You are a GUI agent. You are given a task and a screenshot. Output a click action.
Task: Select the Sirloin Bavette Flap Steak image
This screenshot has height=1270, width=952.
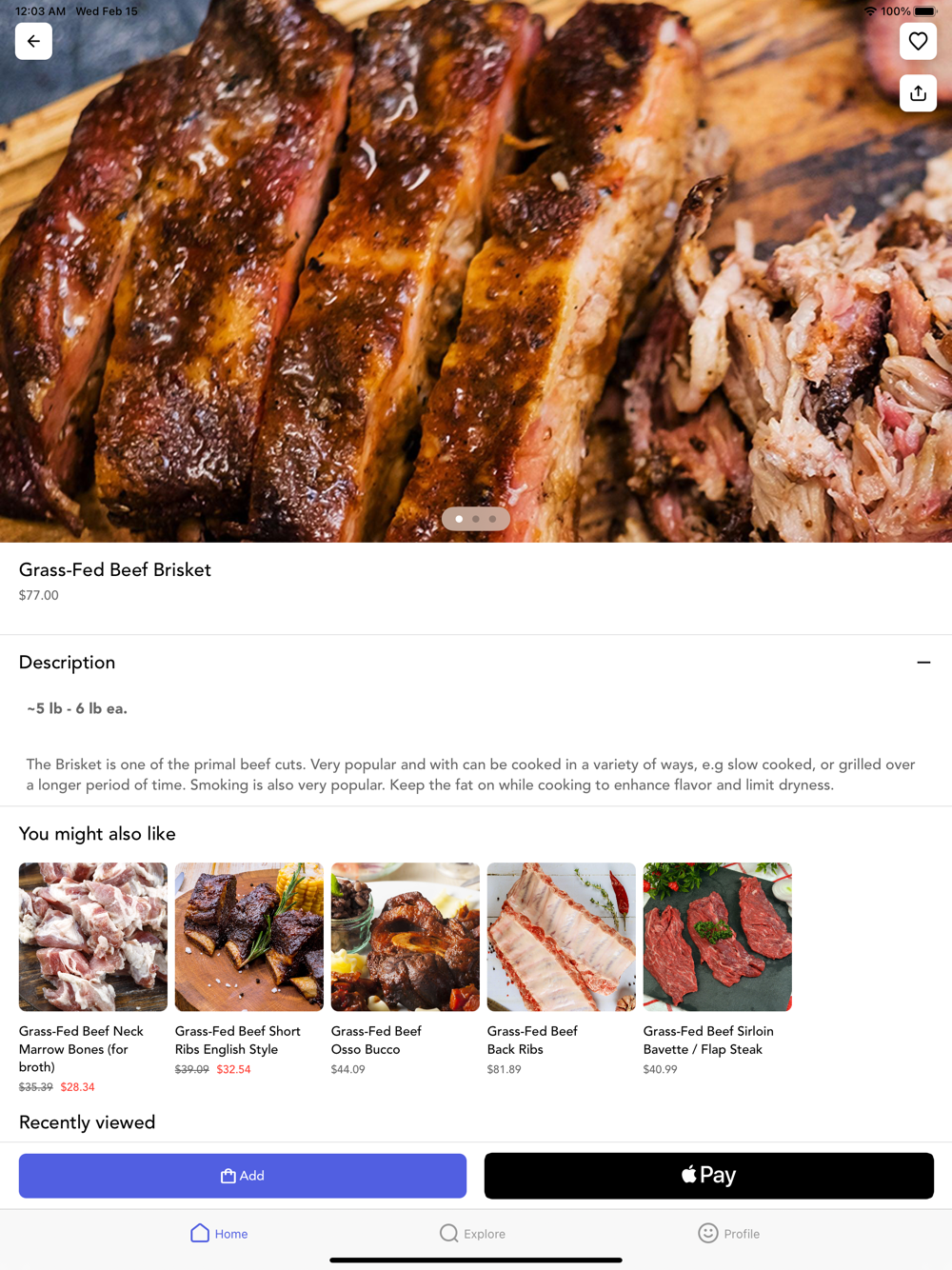pyautogui.click(x=718, y=937)
